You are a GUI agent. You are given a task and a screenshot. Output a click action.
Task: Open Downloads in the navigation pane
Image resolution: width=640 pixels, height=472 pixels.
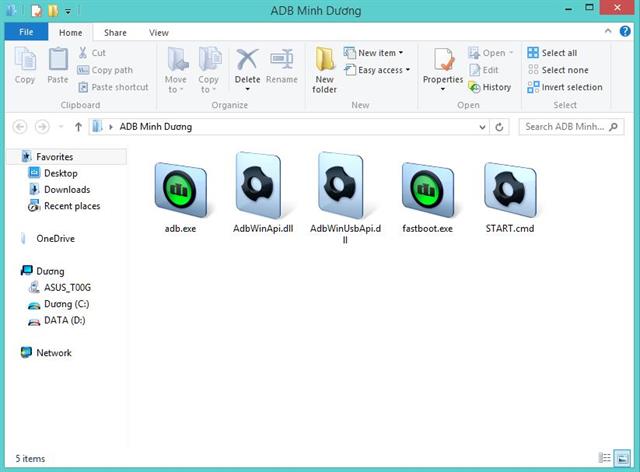coord(59,189)
